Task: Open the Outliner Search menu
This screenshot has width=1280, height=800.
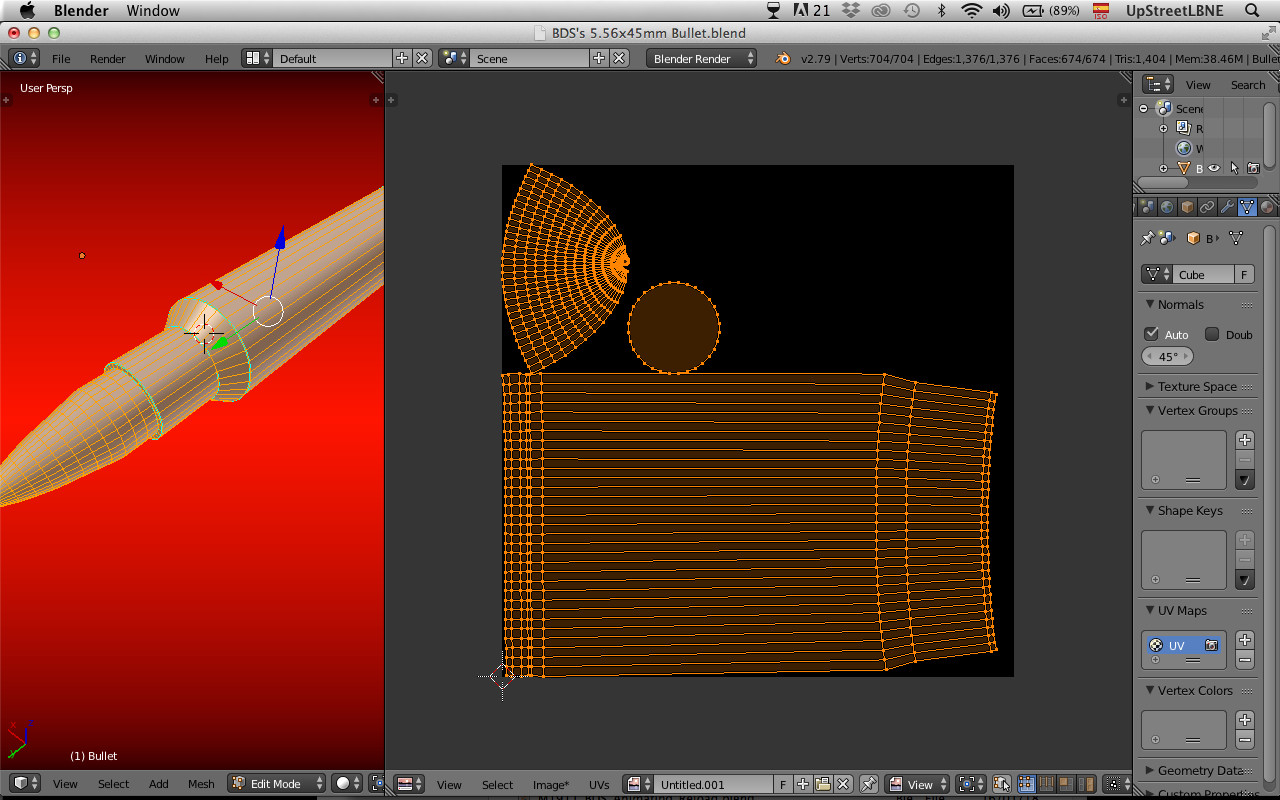Action: [x=1247, y=85]
